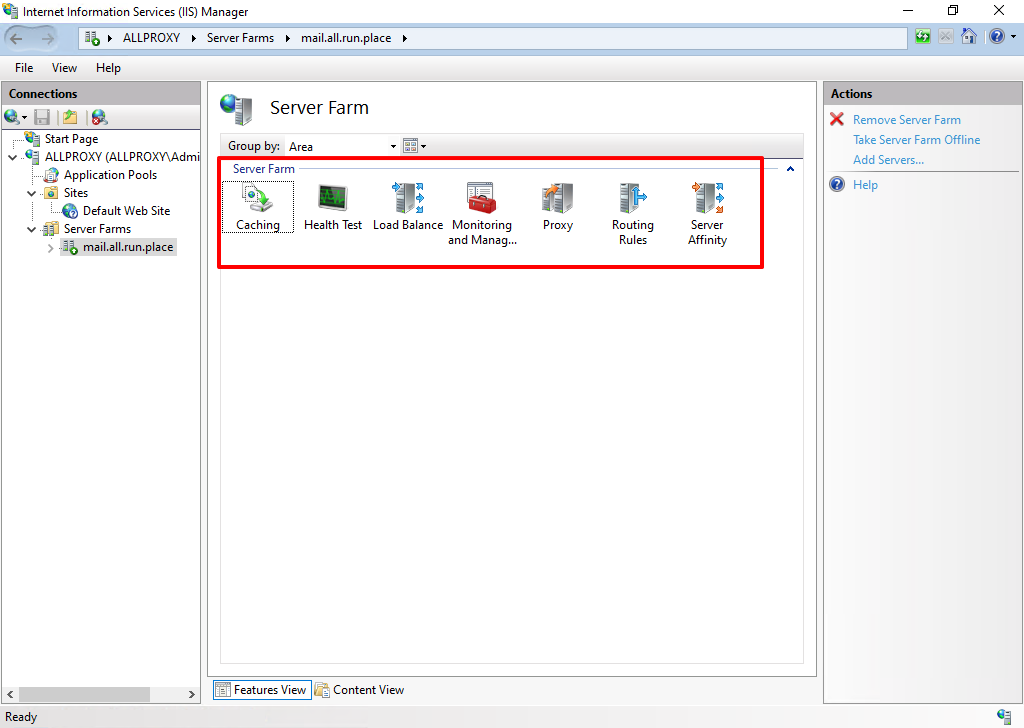Open the Caching feature icon

257,198
